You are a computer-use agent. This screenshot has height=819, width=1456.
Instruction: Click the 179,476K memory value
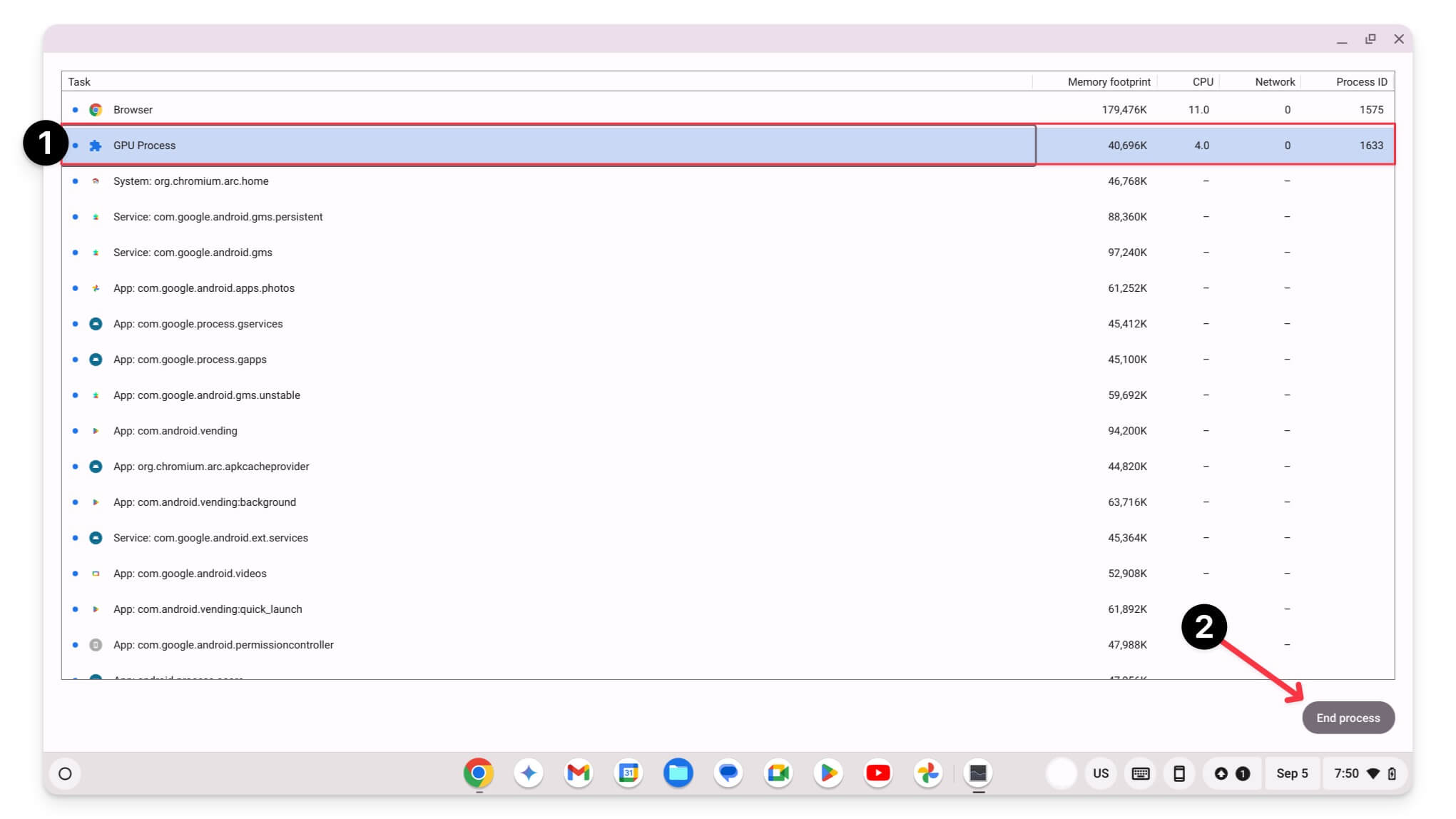1124,110
